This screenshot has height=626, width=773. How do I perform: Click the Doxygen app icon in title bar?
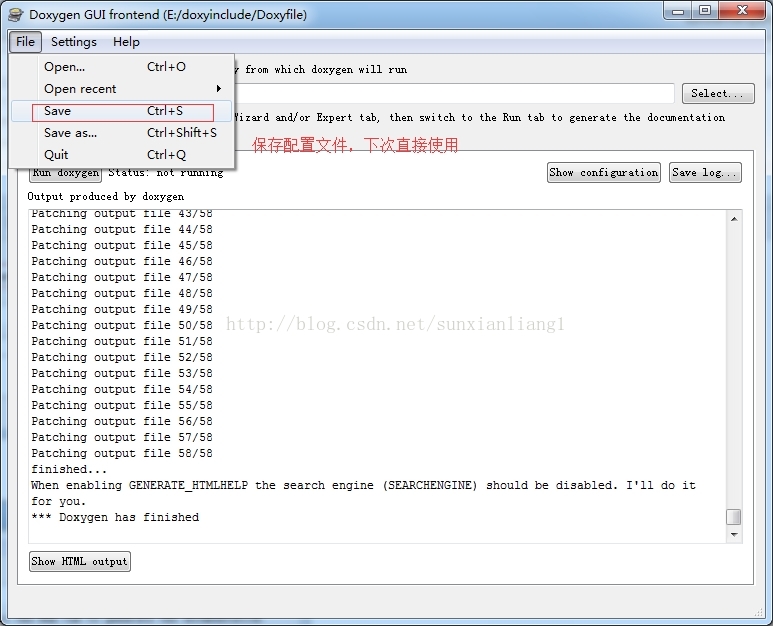point(16,15)
